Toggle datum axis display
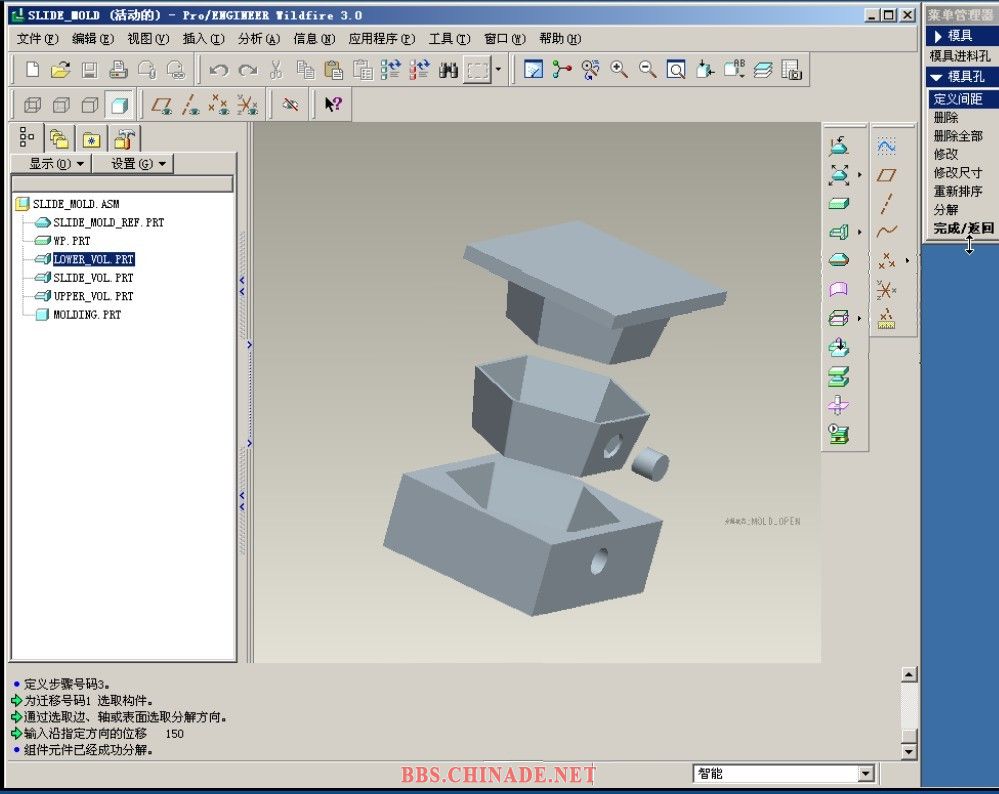The width and height of the screenshot is (999, 794). coord(190,104)
